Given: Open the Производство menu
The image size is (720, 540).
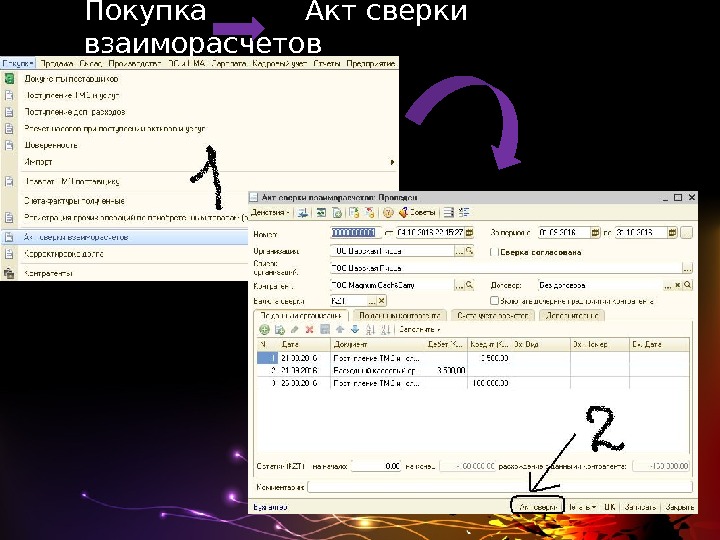Looking at the screenshot, I should click(x=135, y=64).
